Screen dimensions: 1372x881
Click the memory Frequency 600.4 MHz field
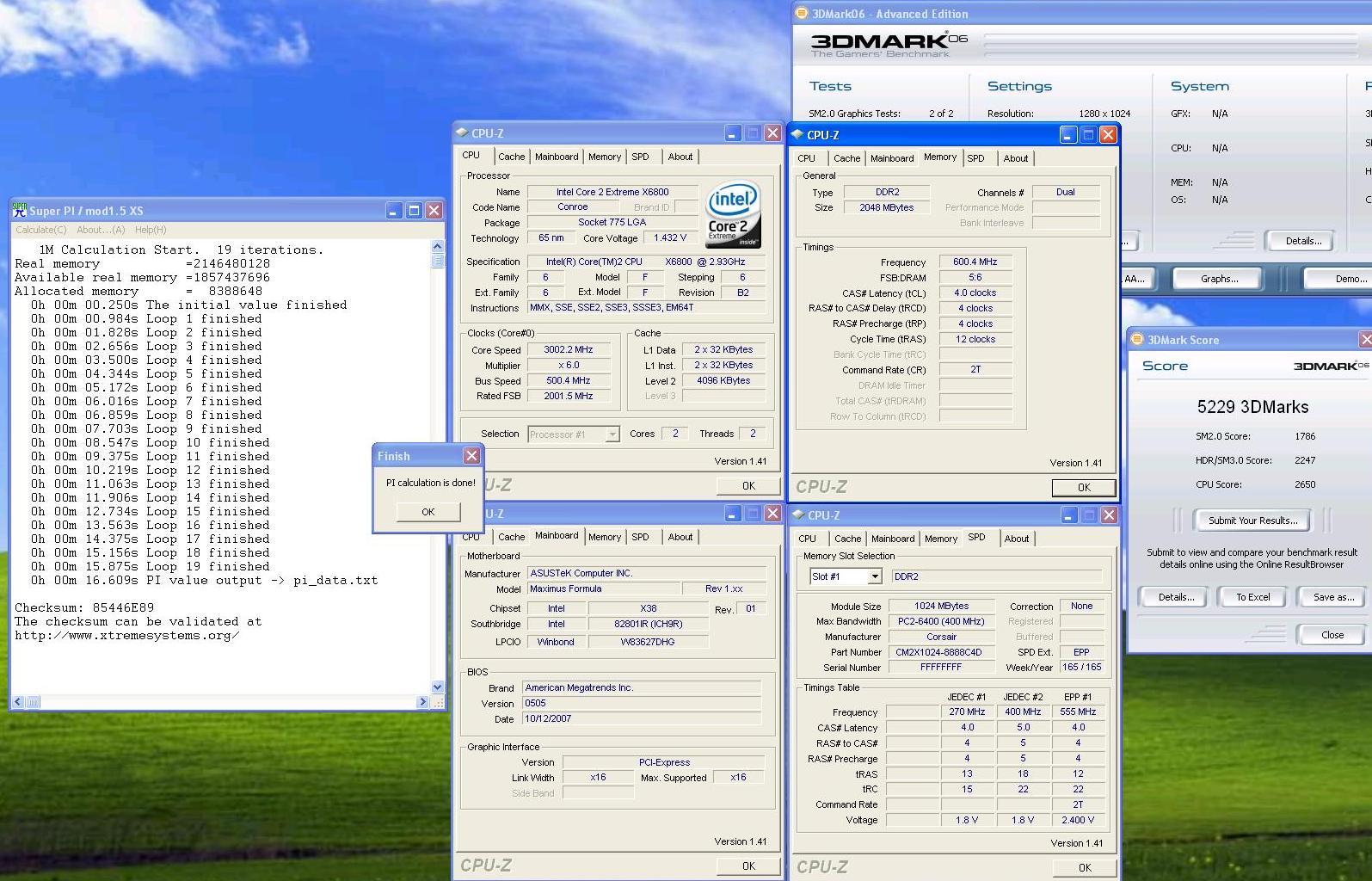975,262
